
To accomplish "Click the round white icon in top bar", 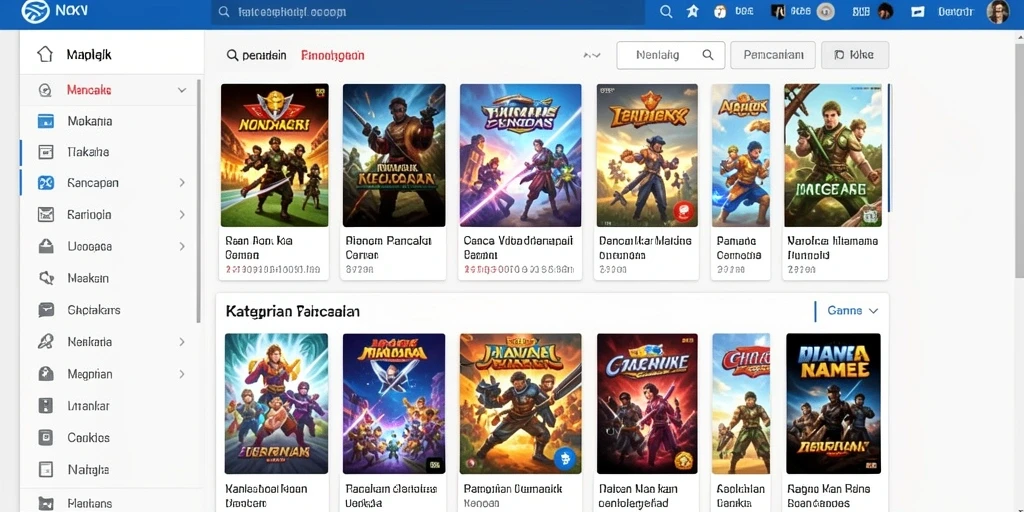I will tap(720, 12).
